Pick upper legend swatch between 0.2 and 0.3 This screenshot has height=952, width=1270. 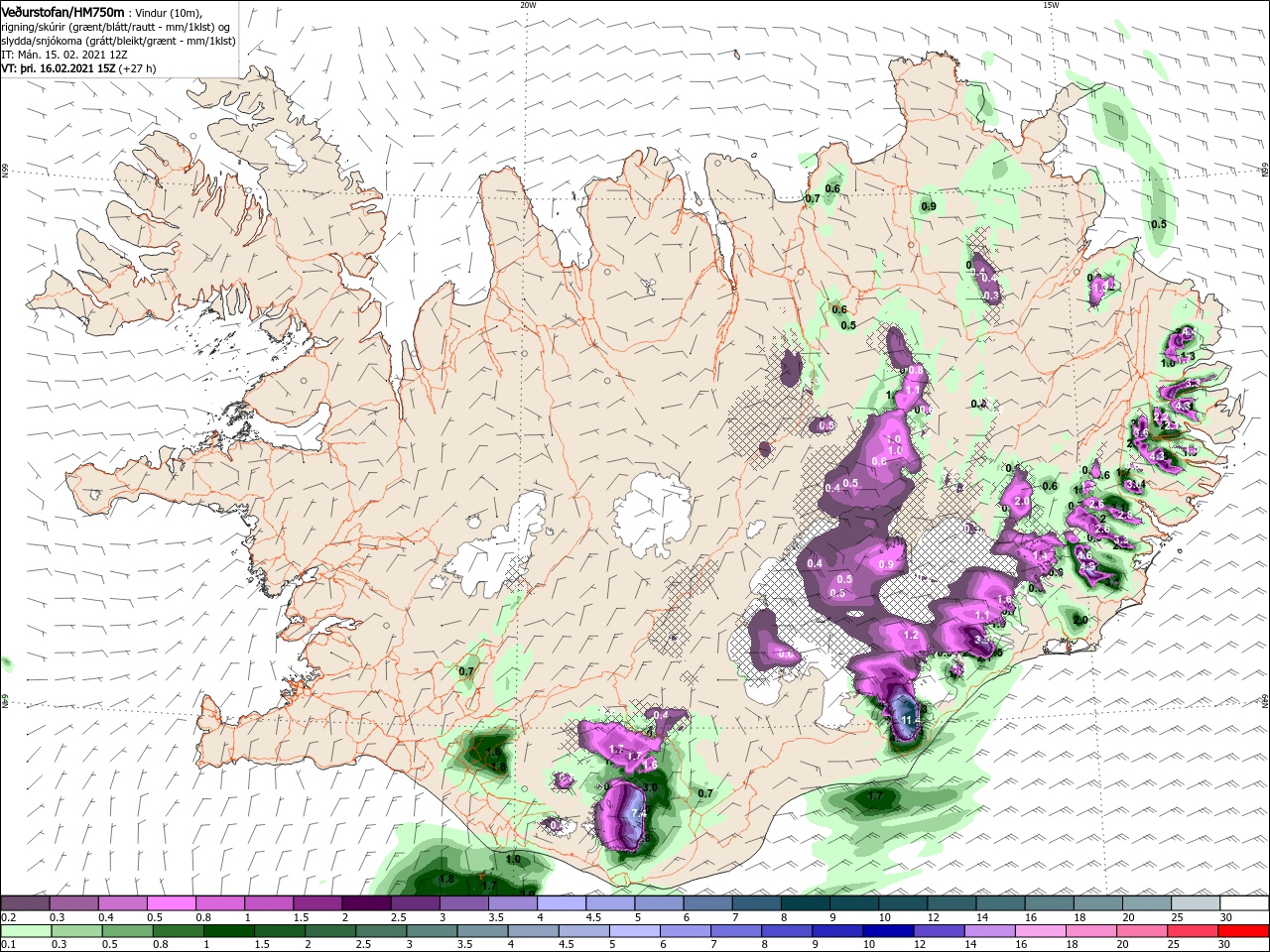(x=26, y=903)
